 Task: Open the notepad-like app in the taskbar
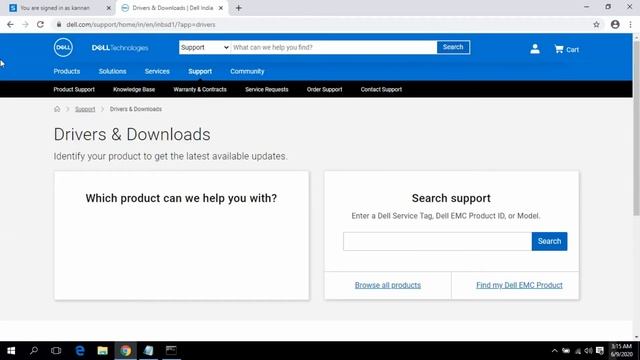point(149,351)
